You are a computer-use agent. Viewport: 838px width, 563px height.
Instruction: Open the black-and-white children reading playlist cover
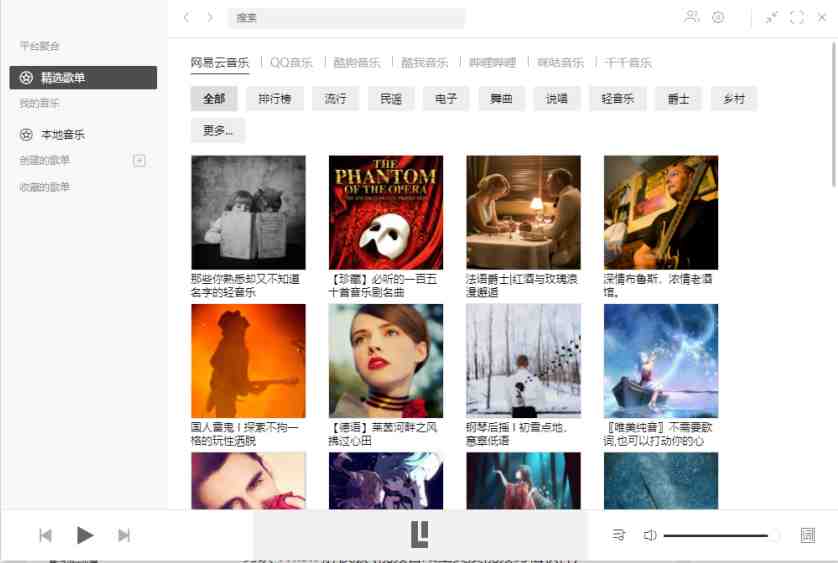tap(249, 212)
